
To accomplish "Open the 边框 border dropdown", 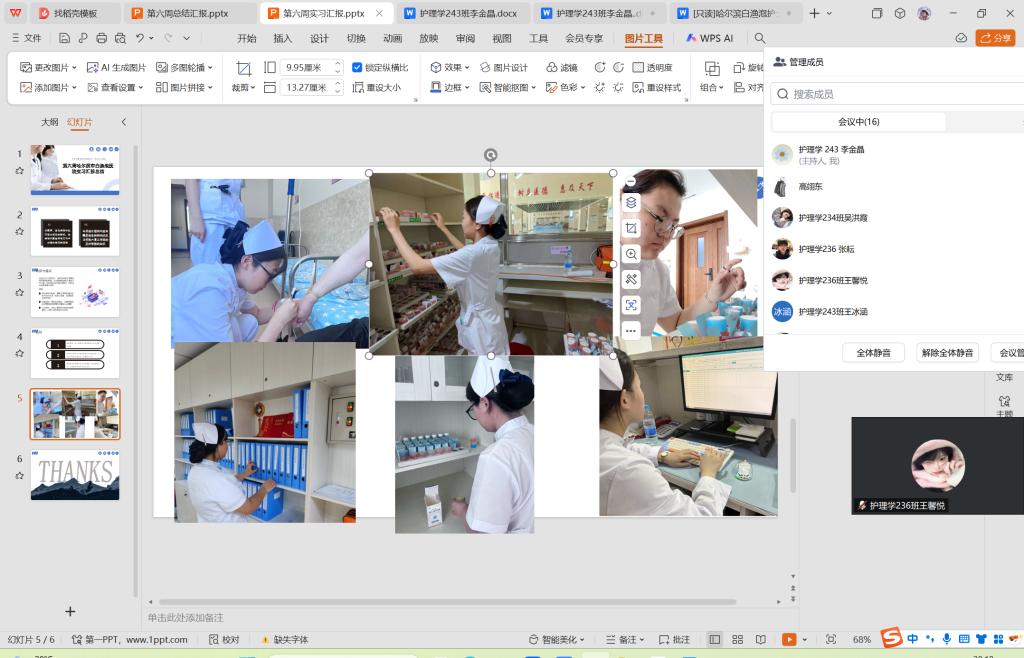I will coord(451,87).
